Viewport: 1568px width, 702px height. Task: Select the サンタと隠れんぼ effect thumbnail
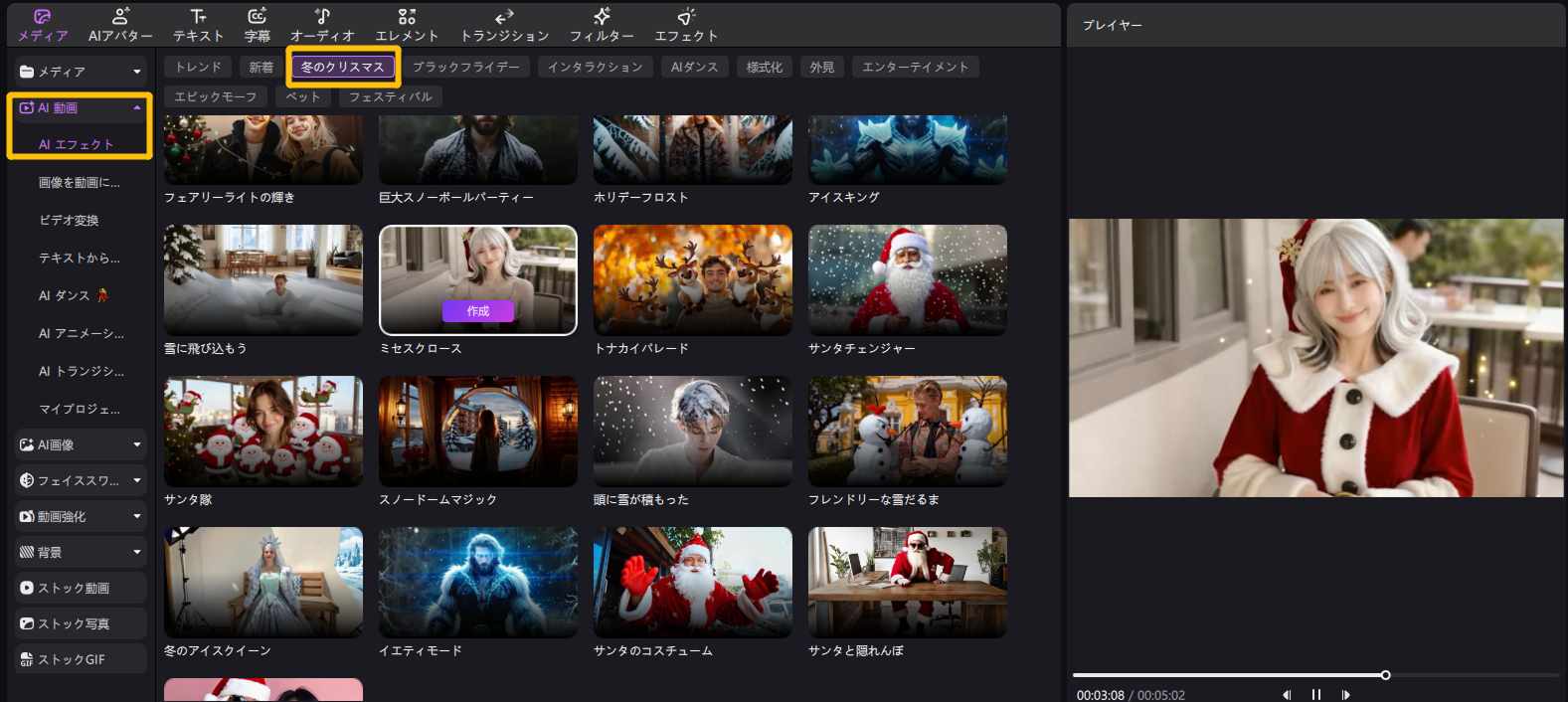pos(908,582)
